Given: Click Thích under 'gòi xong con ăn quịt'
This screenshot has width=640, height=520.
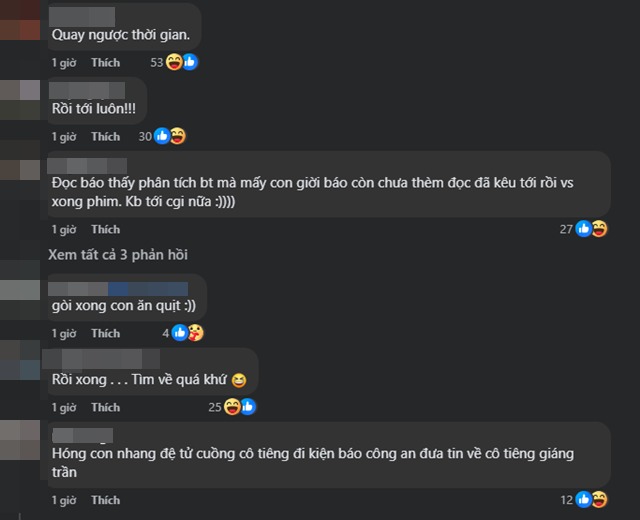Looking at the screenshot, I should [x=105, y=333].
